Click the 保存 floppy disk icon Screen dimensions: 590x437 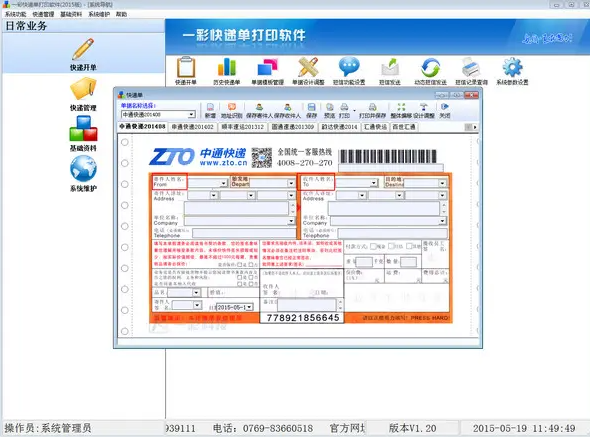click(312, 111)
